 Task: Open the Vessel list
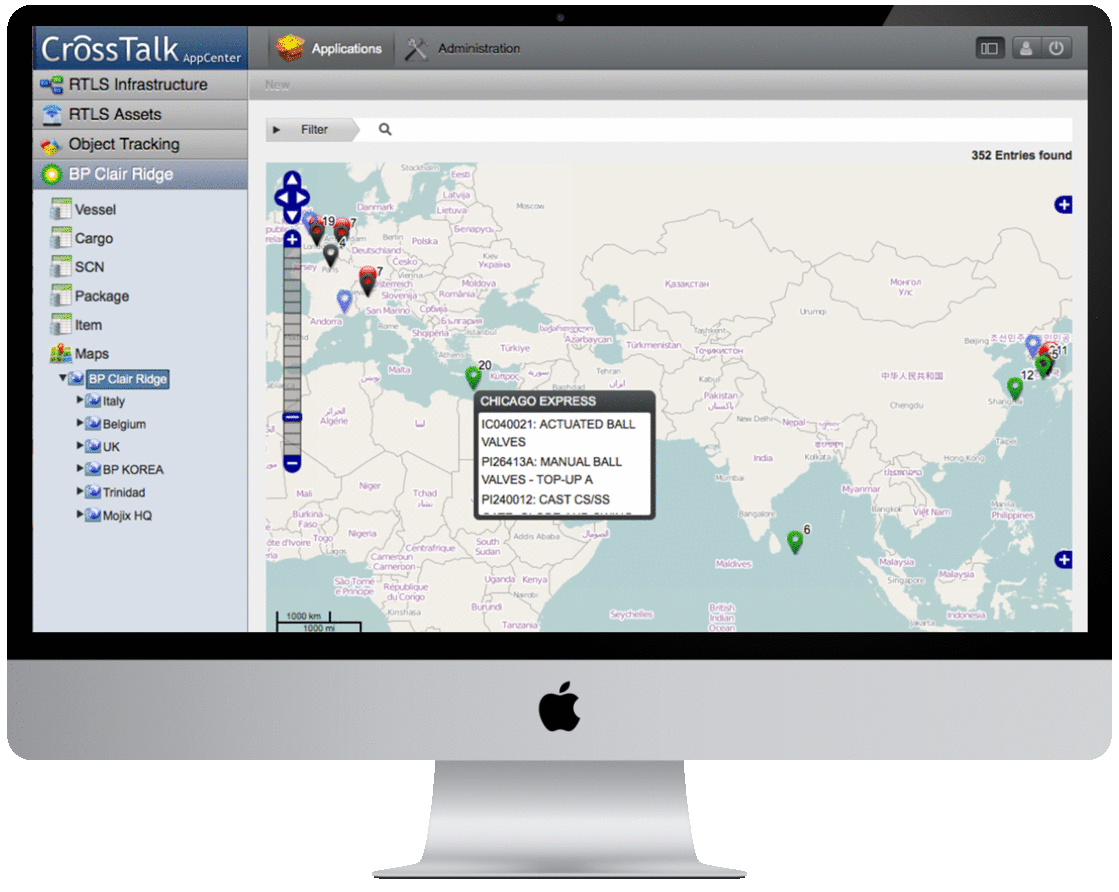(x=95, y=210)
